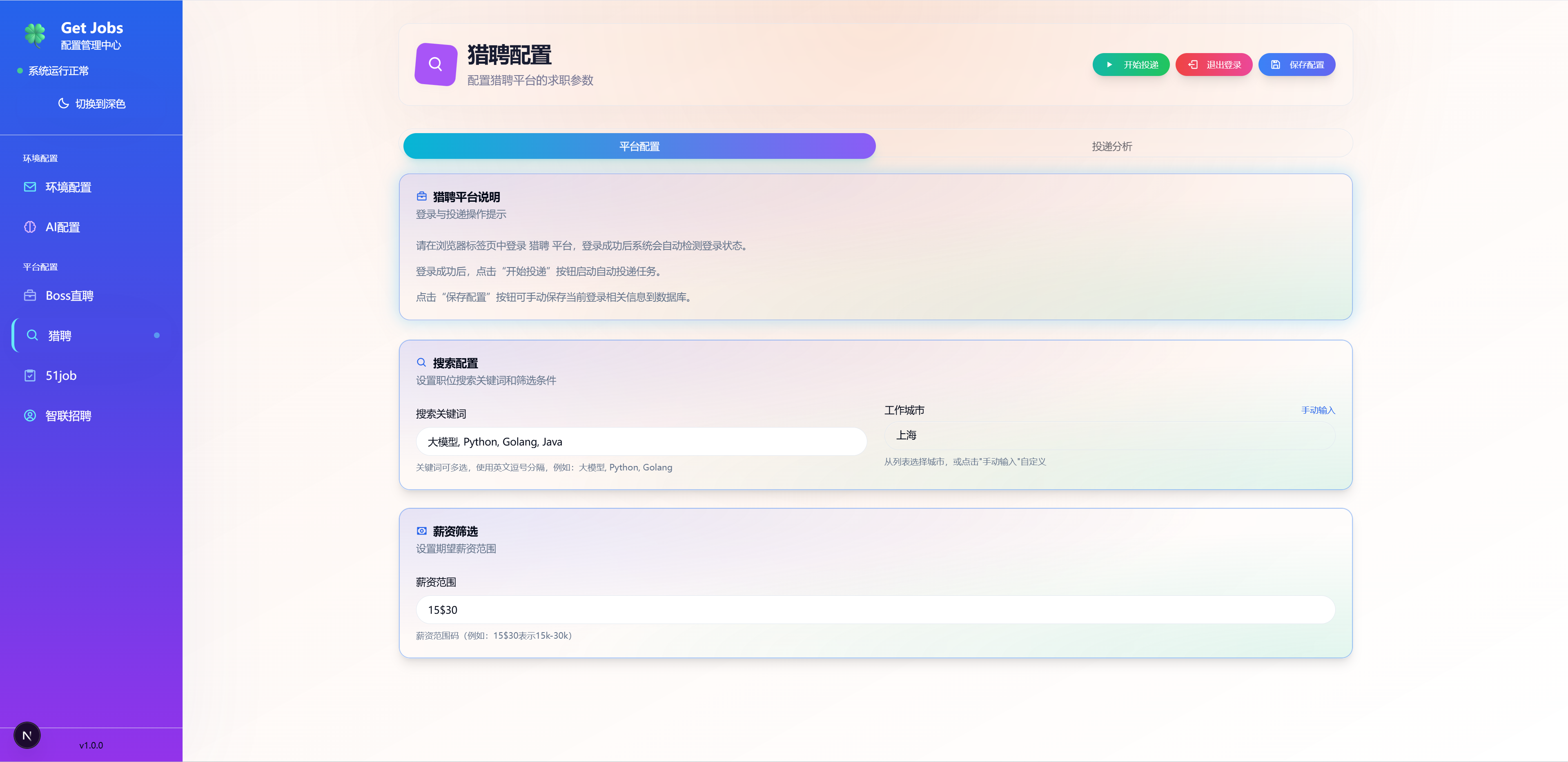Click the clover logo icon
Viewport: 1568px width, 762px height.
(35, 35)
